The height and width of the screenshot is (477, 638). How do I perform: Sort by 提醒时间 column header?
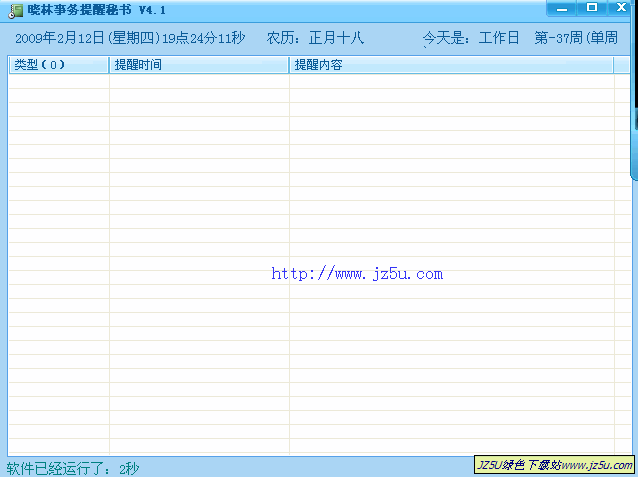199,65
